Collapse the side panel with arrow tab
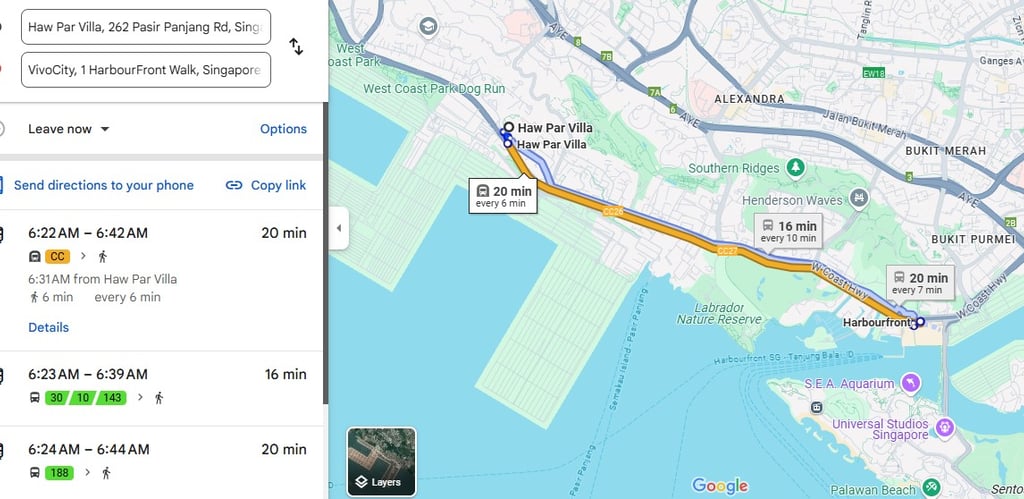Viewport: 1024px width, 499px height. (x=338, y=228)
